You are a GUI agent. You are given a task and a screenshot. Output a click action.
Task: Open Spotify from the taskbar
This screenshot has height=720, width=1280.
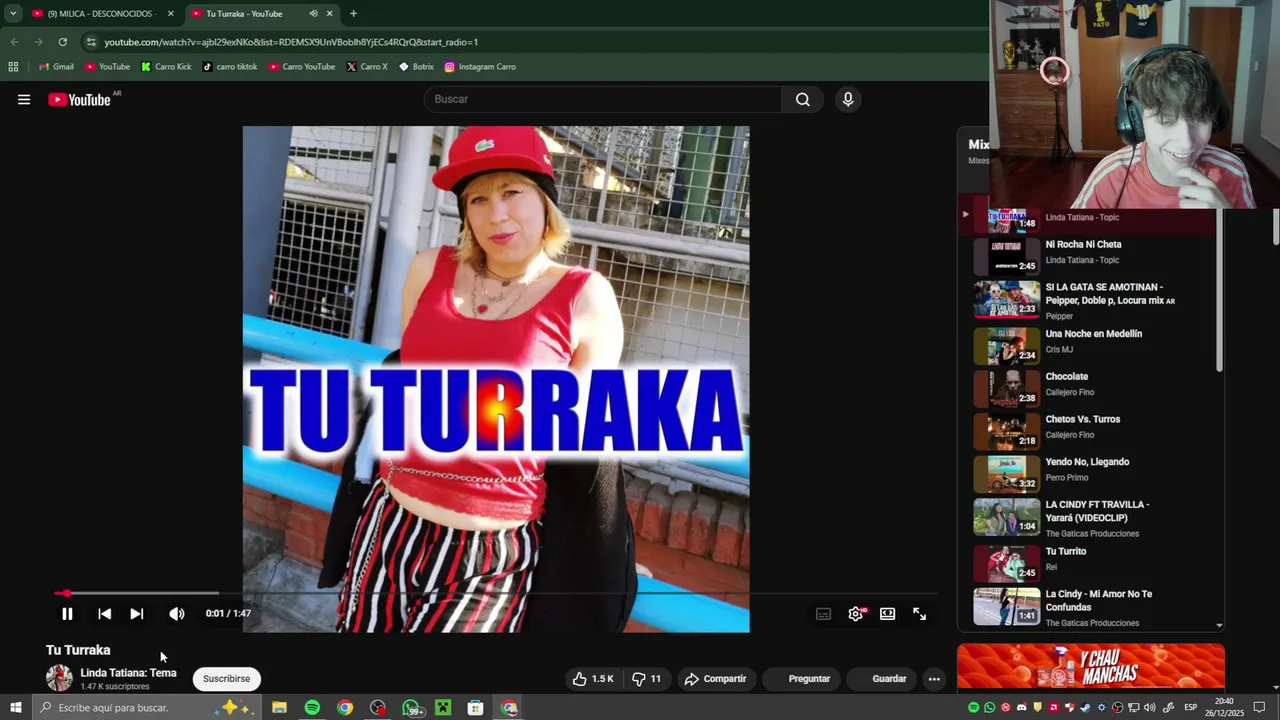click(312, 708)
